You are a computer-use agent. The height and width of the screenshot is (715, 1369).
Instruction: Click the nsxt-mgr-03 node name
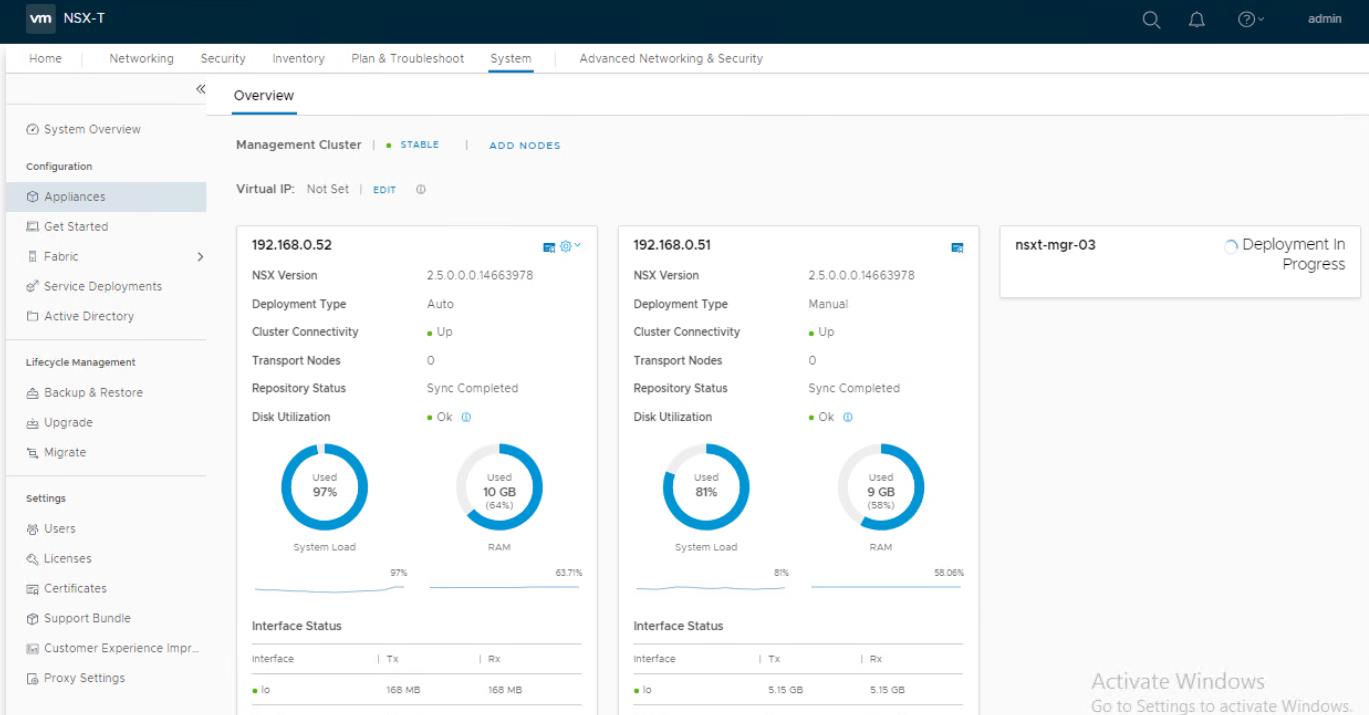[x=1055, y=246]
